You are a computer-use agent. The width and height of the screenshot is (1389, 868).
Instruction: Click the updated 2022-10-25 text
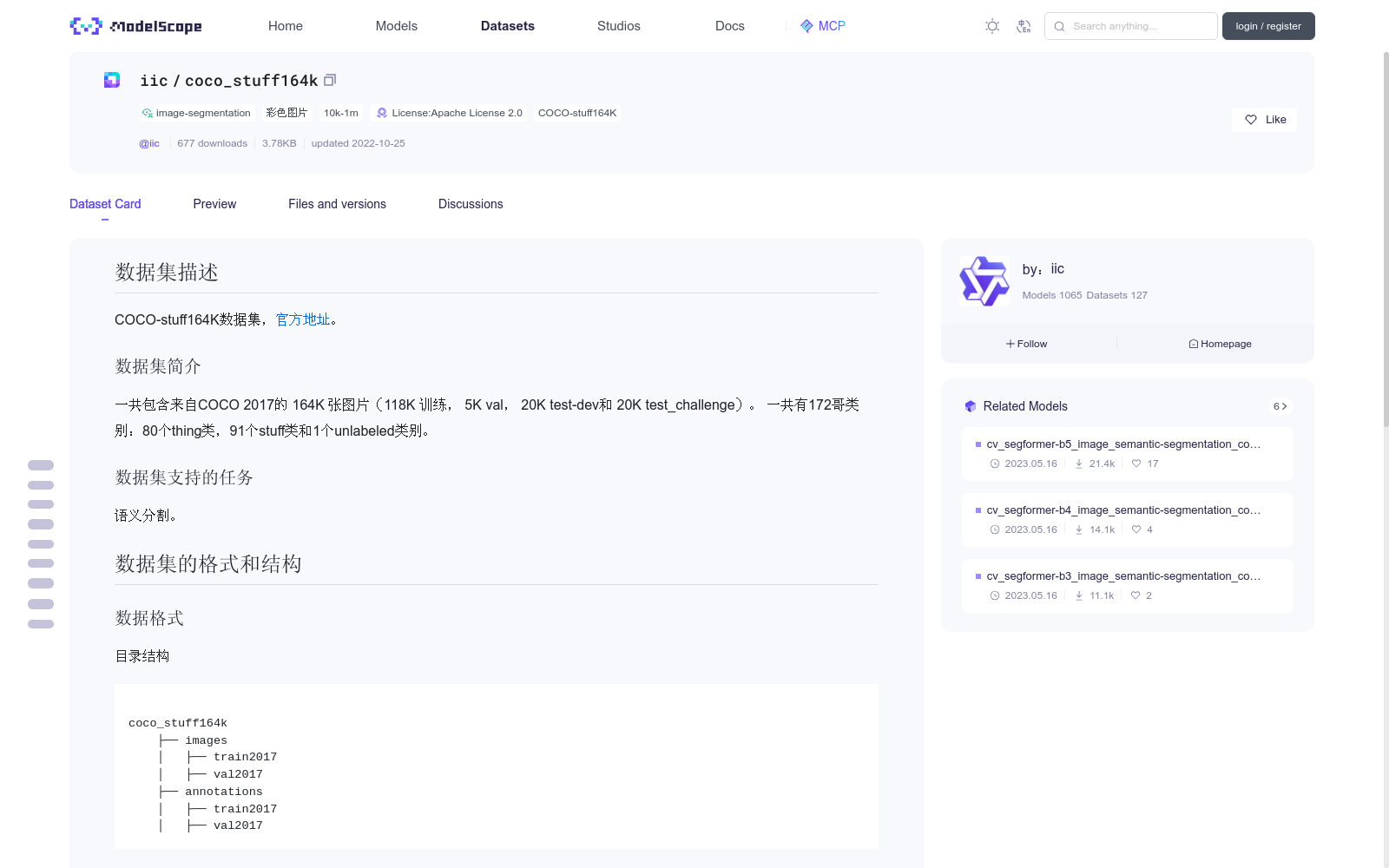[x=359, y=143]
